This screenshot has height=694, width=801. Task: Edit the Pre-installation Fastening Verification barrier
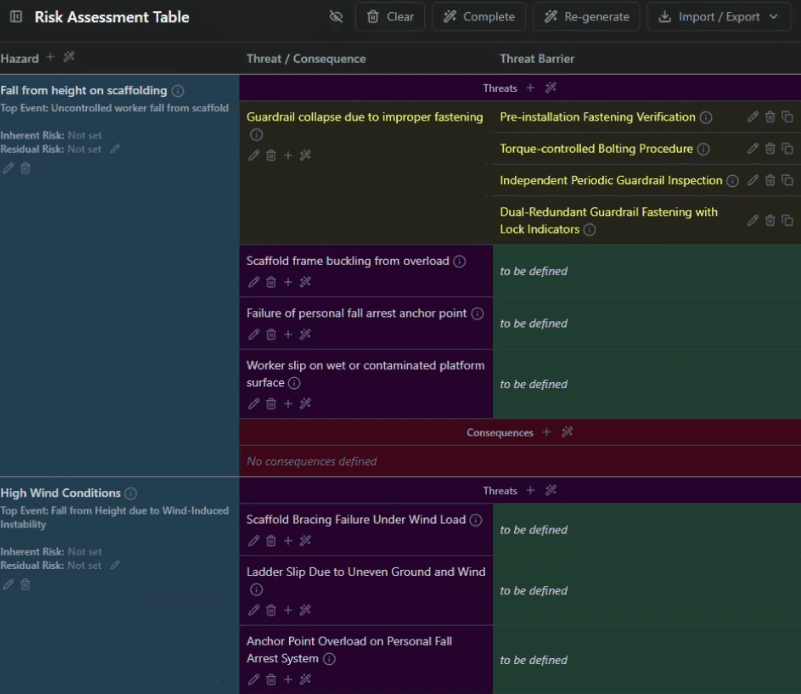click(x=753, y=117)
